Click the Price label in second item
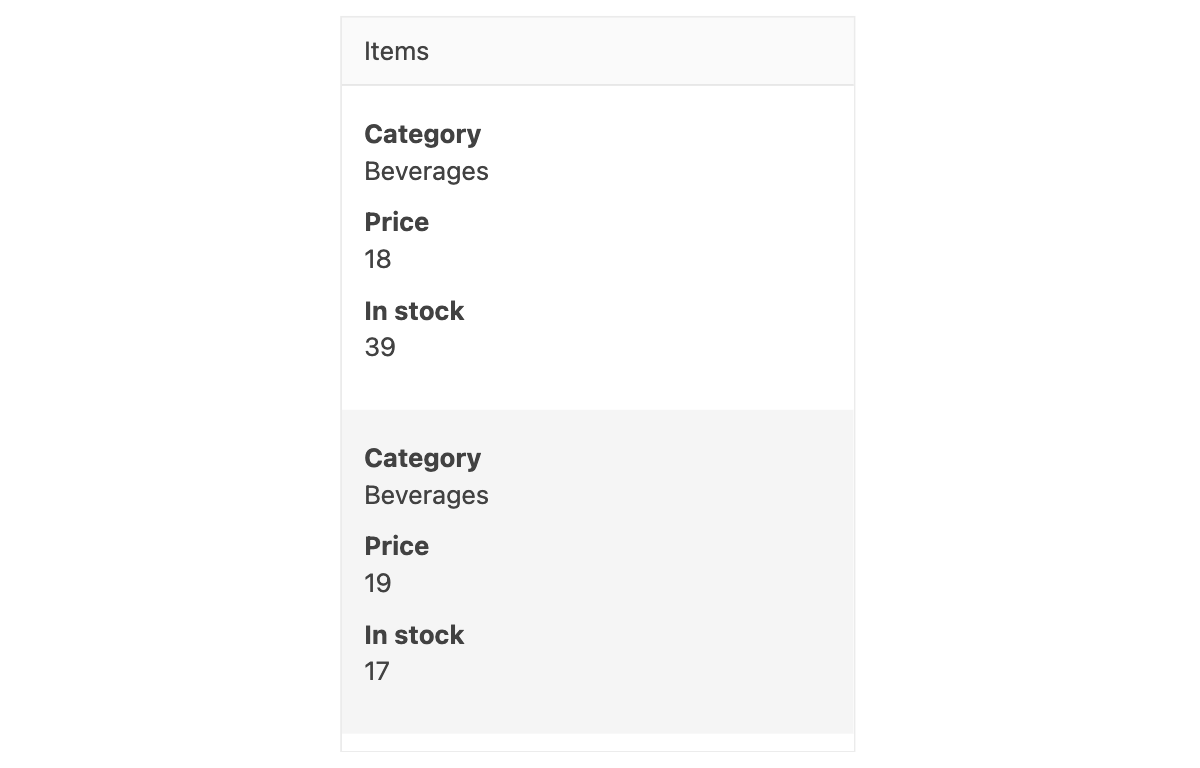The width and height of the screenshot is (1200, 768). tap(396, 546)
